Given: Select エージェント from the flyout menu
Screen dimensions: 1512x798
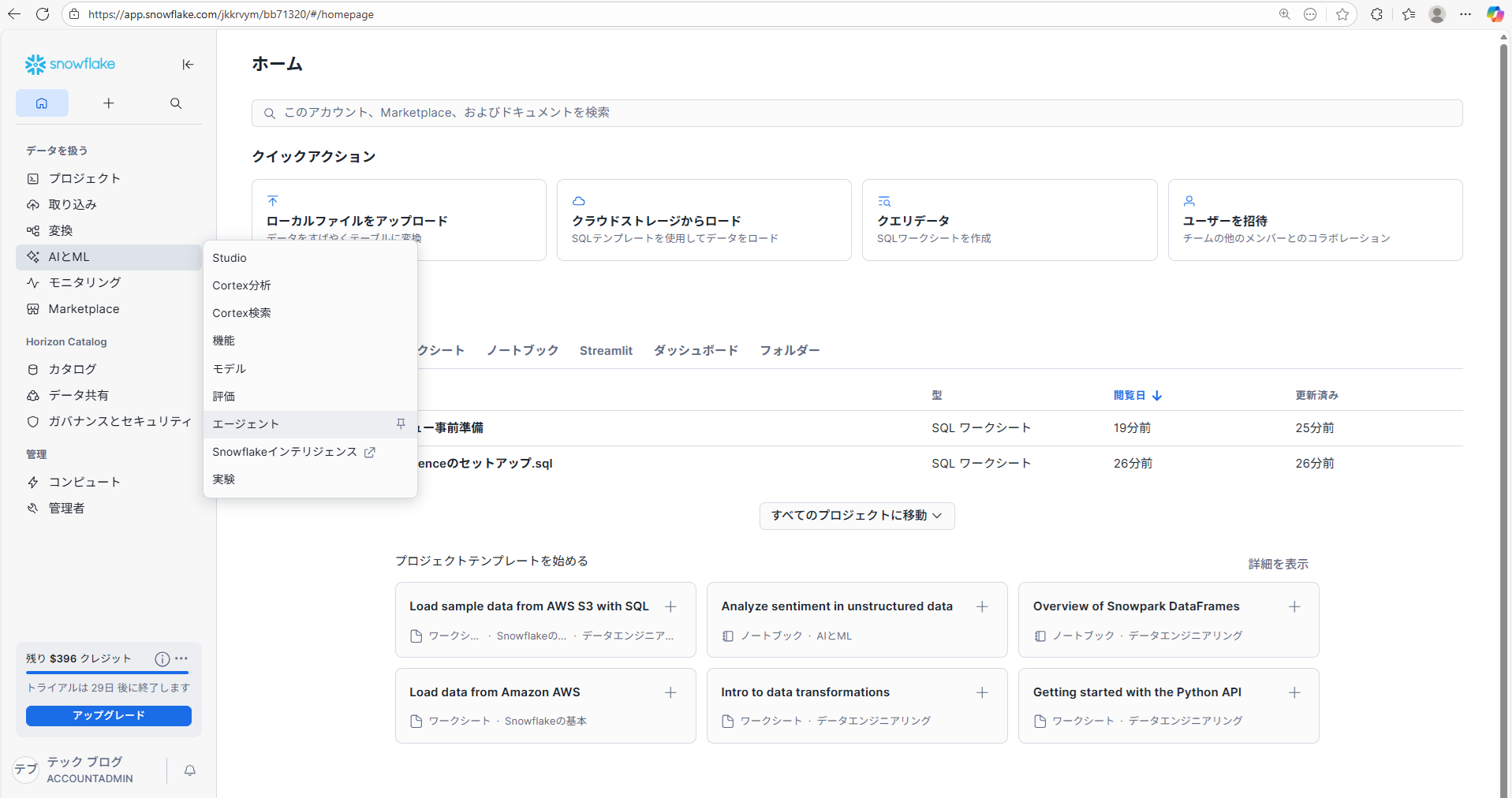Looking at the screenshot, I should coord(310,424).
